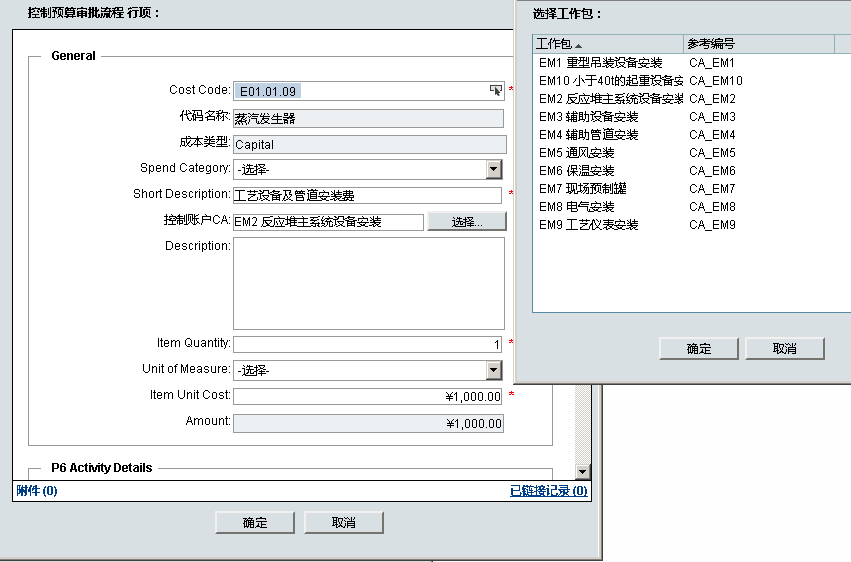Click reference number CA_EM8
The height and width of the screenshot is (562, 851).
click(712, 207)
